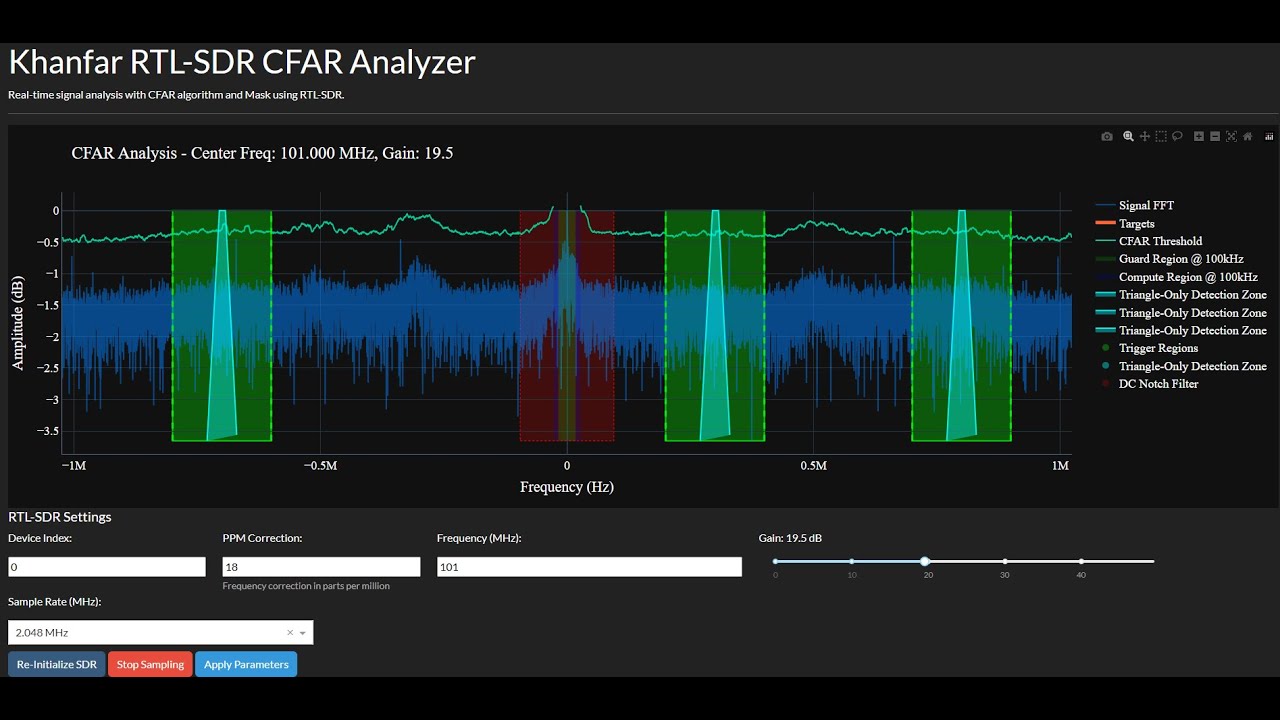Click the 1M x-axis tick label
The width and height of the screenshot is (1280, 720).
[x=1061, y=466]
